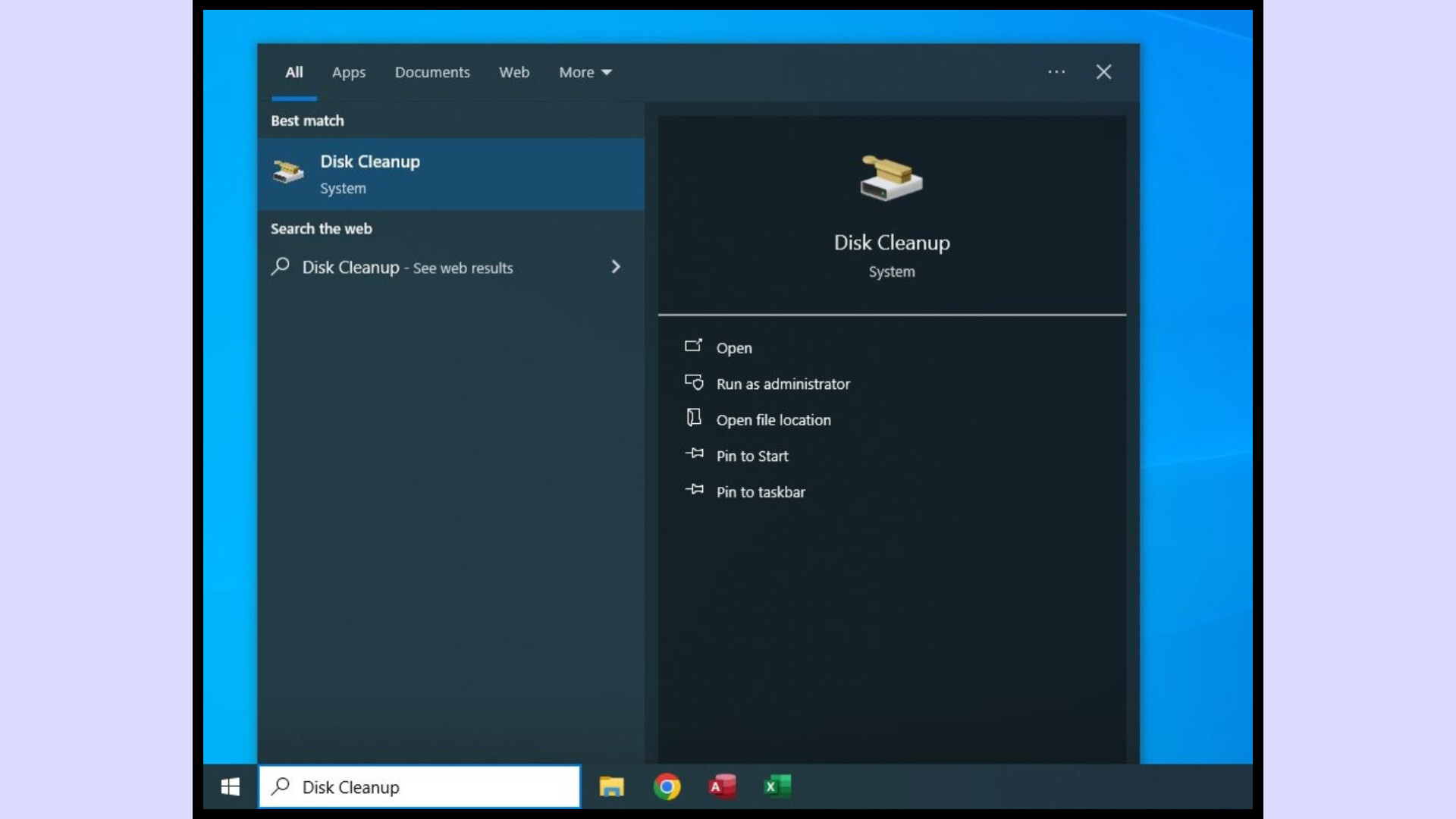This screenshot has width=1456, height=819.
Task: Click the pin icon beside Pin to Start
Action: 695,453
